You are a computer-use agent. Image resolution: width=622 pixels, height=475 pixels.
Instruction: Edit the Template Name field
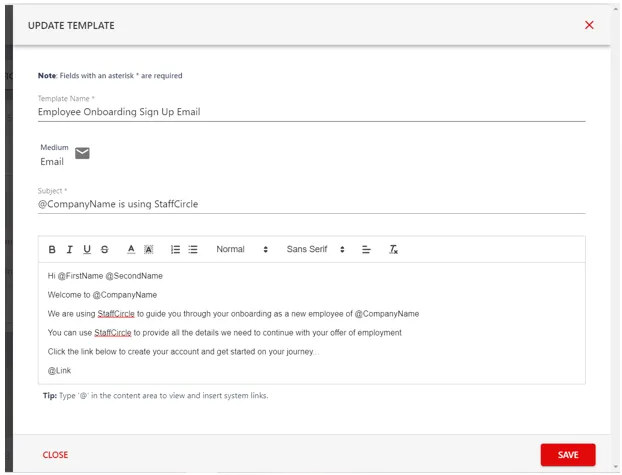tap(311, 112)
